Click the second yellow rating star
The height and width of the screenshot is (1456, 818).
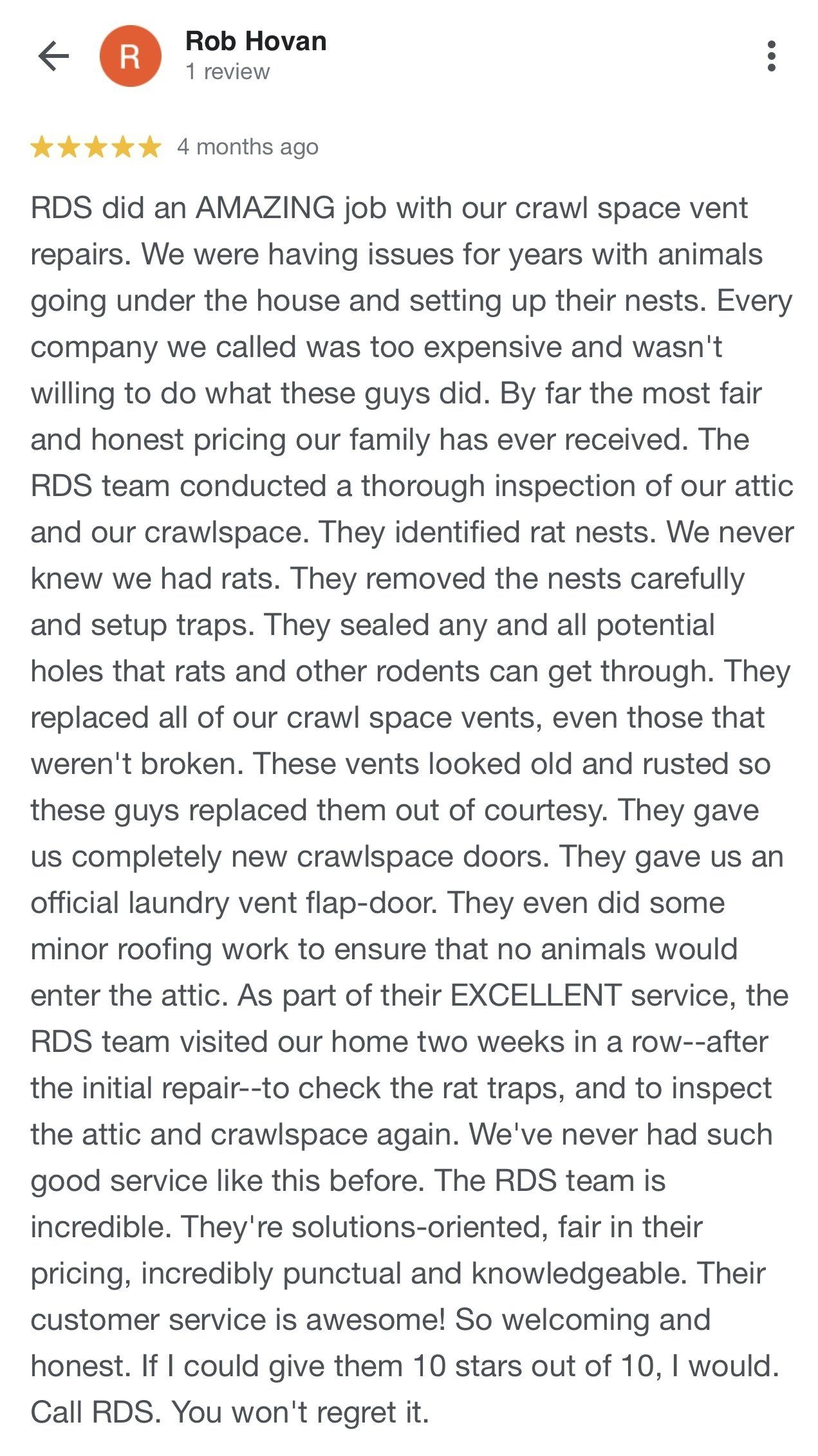click(x=68, y=147)
